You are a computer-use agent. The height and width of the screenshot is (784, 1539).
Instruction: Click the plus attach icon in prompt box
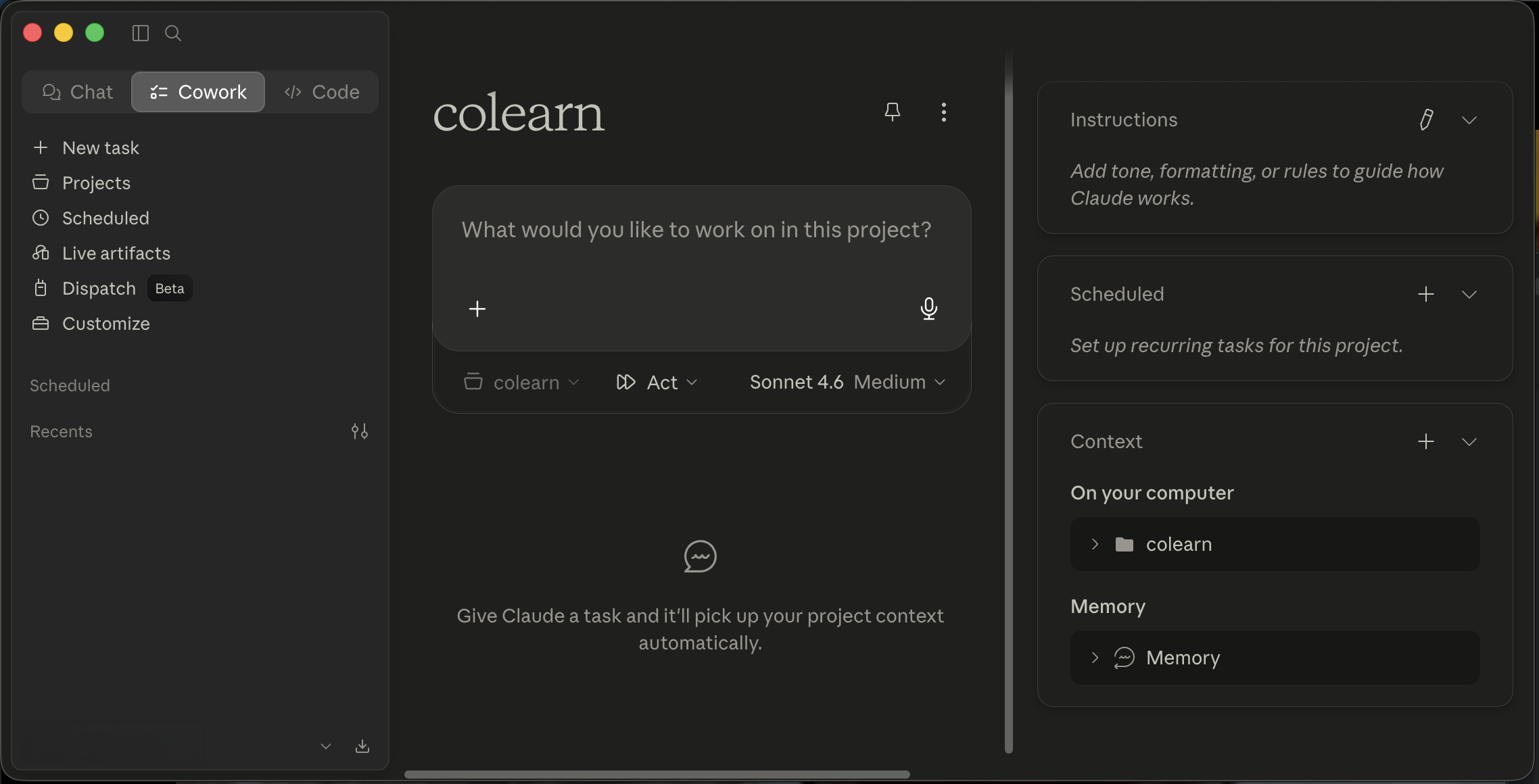click(x=477, y=309)
